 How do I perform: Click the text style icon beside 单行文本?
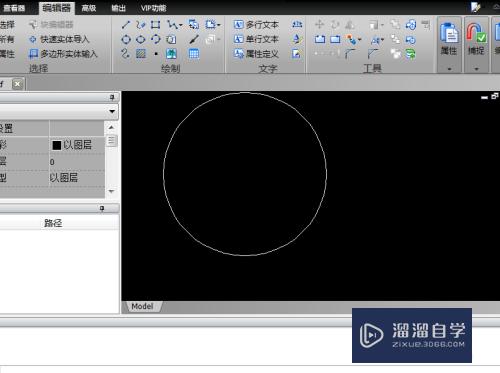point(297,39)
